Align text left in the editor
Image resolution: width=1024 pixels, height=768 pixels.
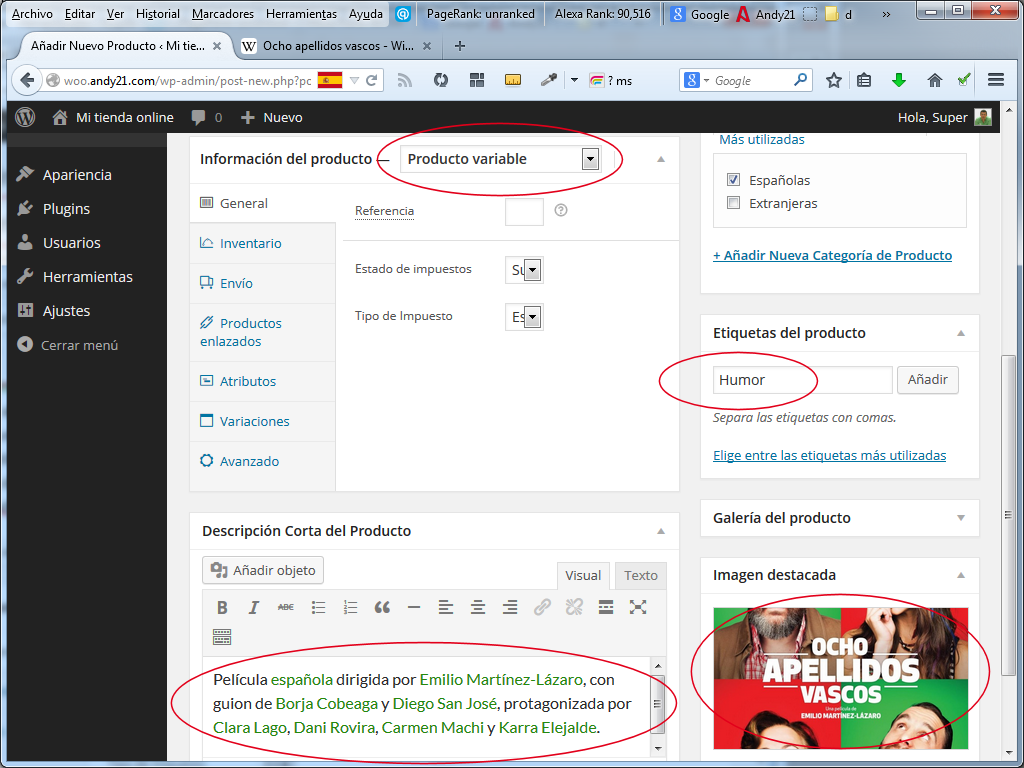click(x=445, y=607)
